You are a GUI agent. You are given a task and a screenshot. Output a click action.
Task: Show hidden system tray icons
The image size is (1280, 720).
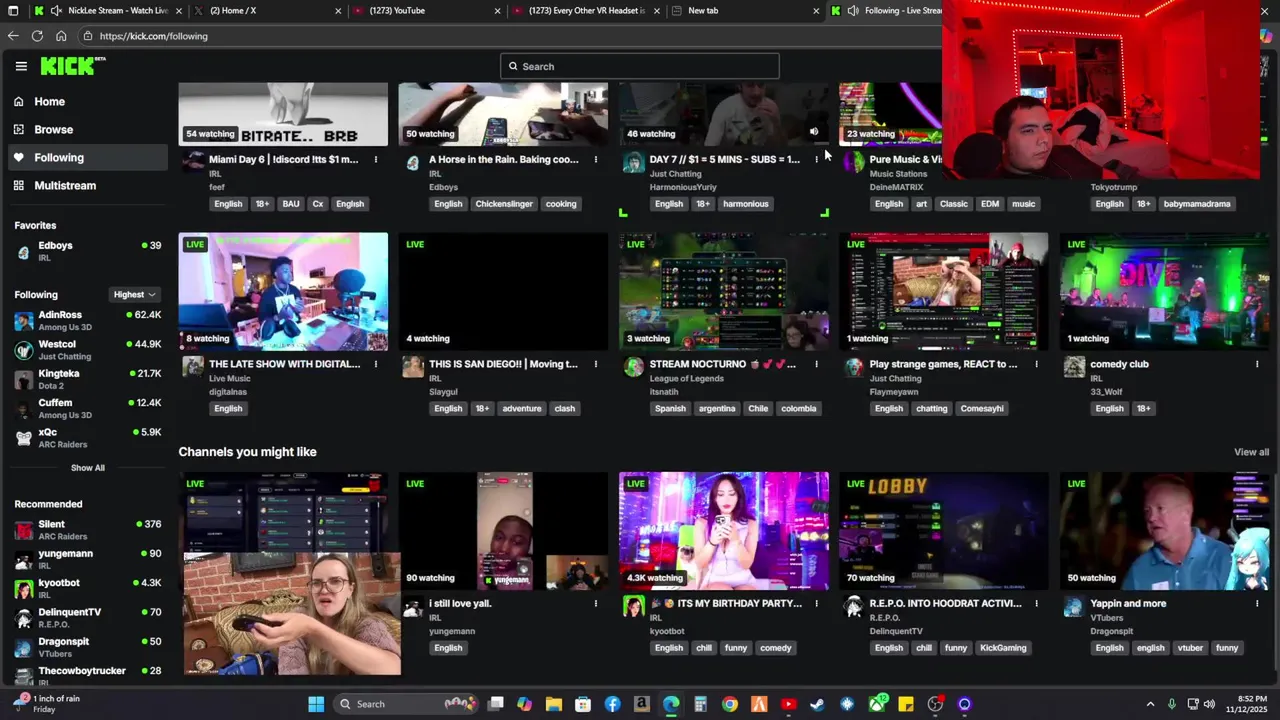click(x=1150, y=704)
